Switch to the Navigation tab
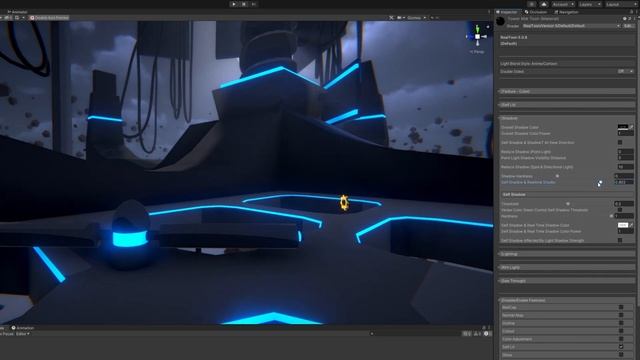 click(x=567, y=12)
